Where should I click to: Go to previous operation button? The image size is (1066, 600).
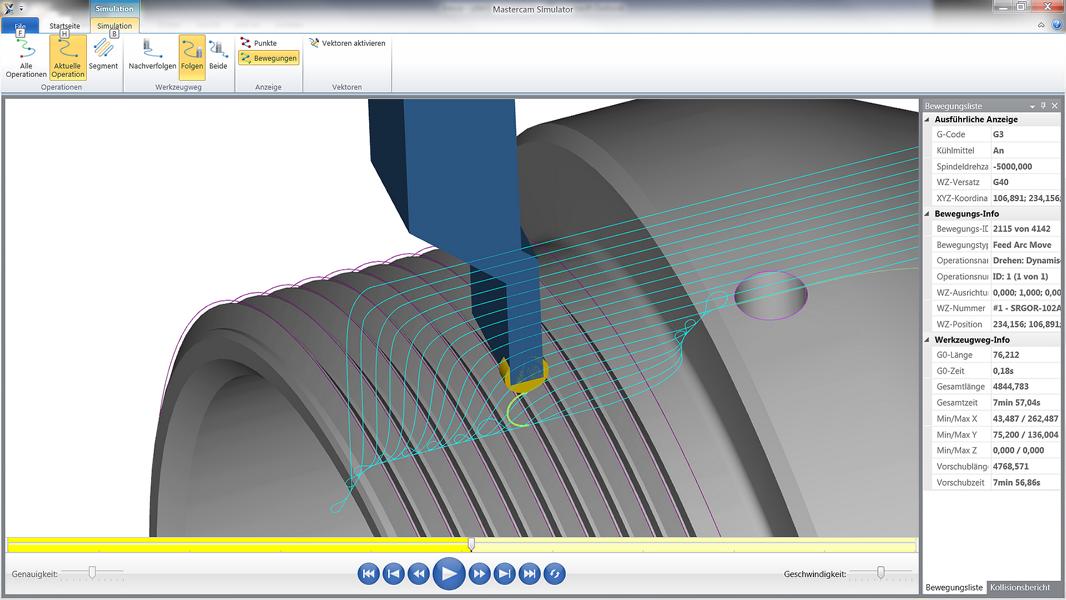pyautogui.click(x=394, y=573)
